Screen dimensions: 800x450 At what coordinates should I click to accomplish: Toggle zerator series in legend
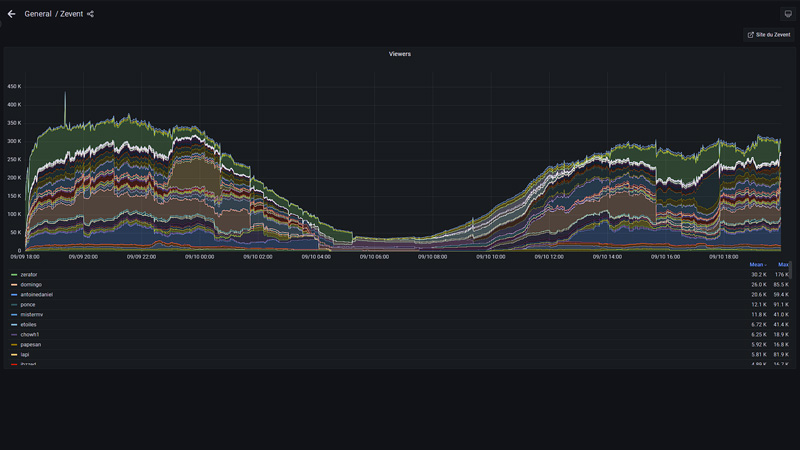pos(28,275)
